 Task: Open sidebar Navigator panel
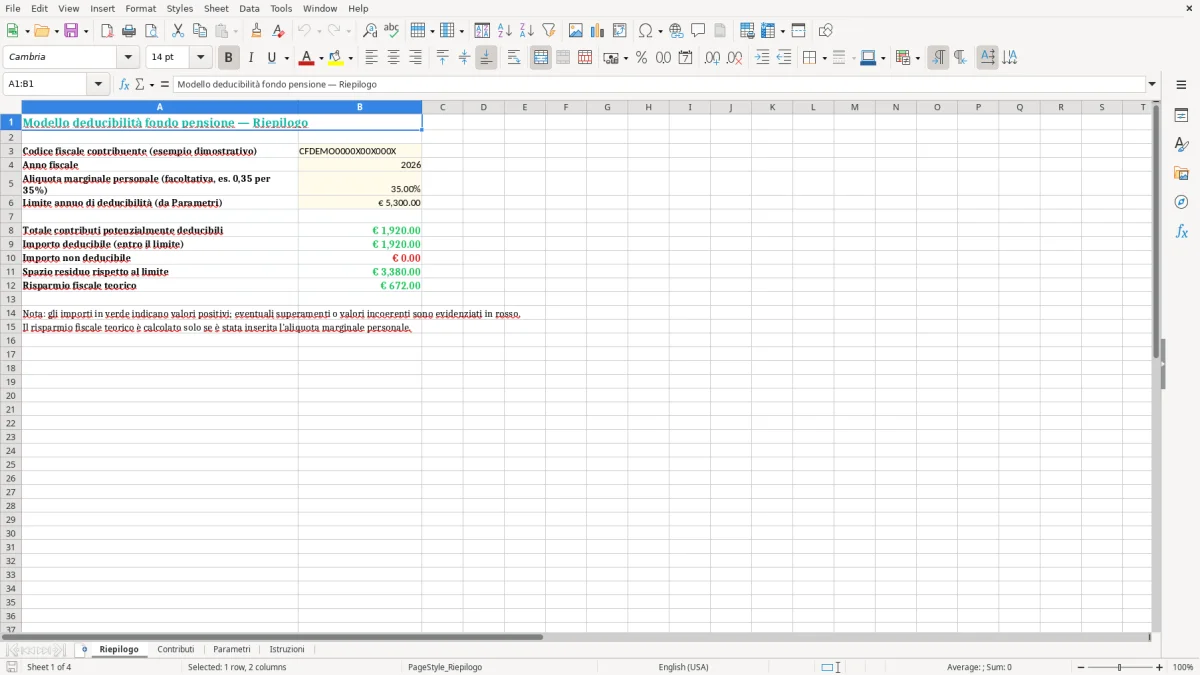(1181, 202)
